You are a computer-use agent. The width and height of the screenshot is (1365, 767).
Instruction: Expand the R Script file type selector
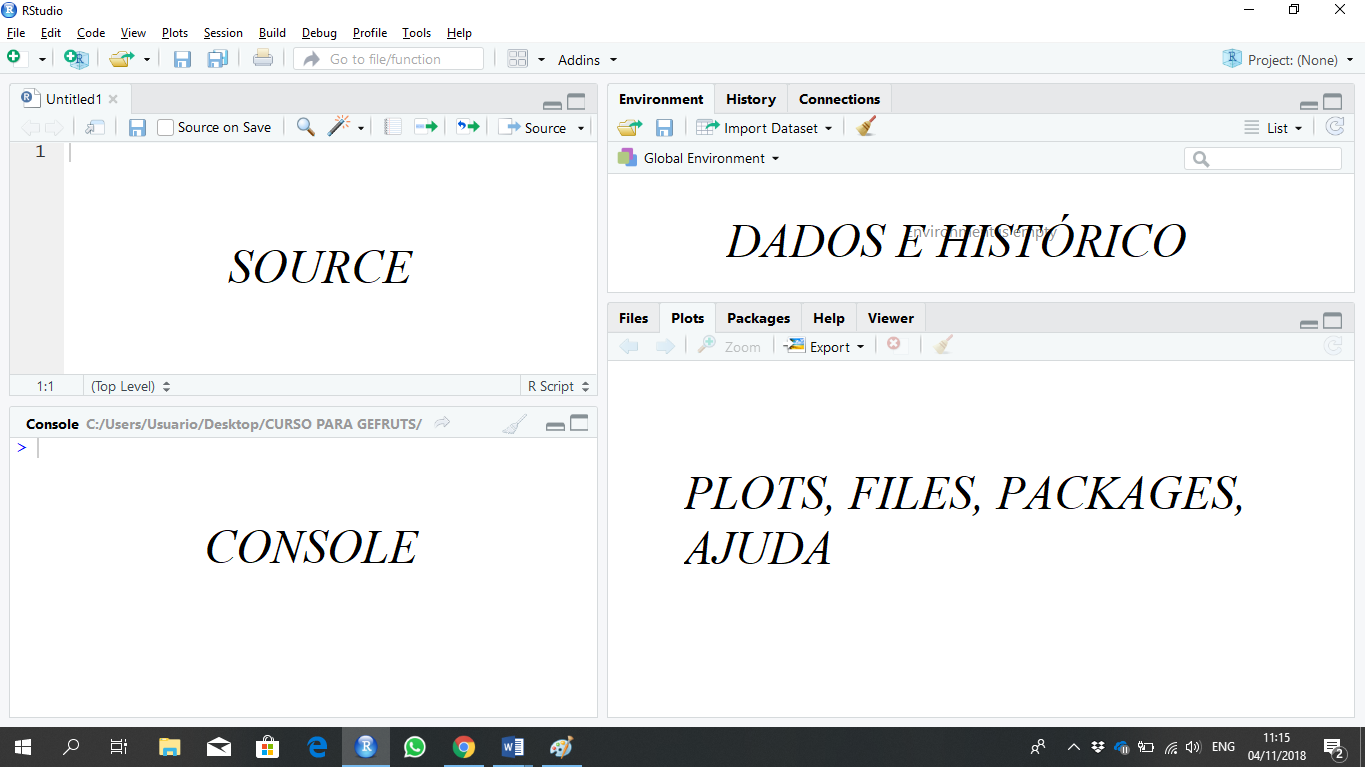(557, 386)
